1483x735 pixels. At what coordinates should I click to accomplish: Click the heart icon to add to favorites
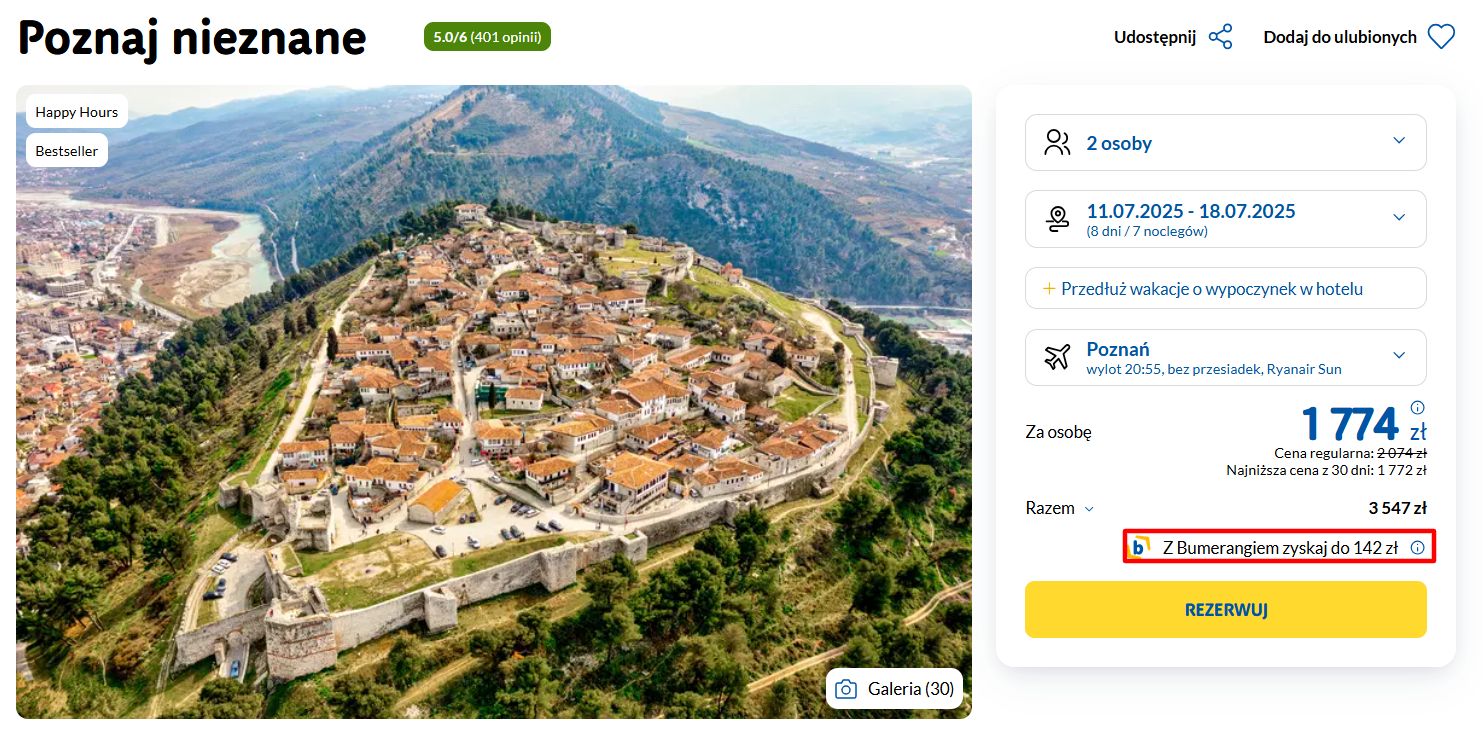[1440, 37]
